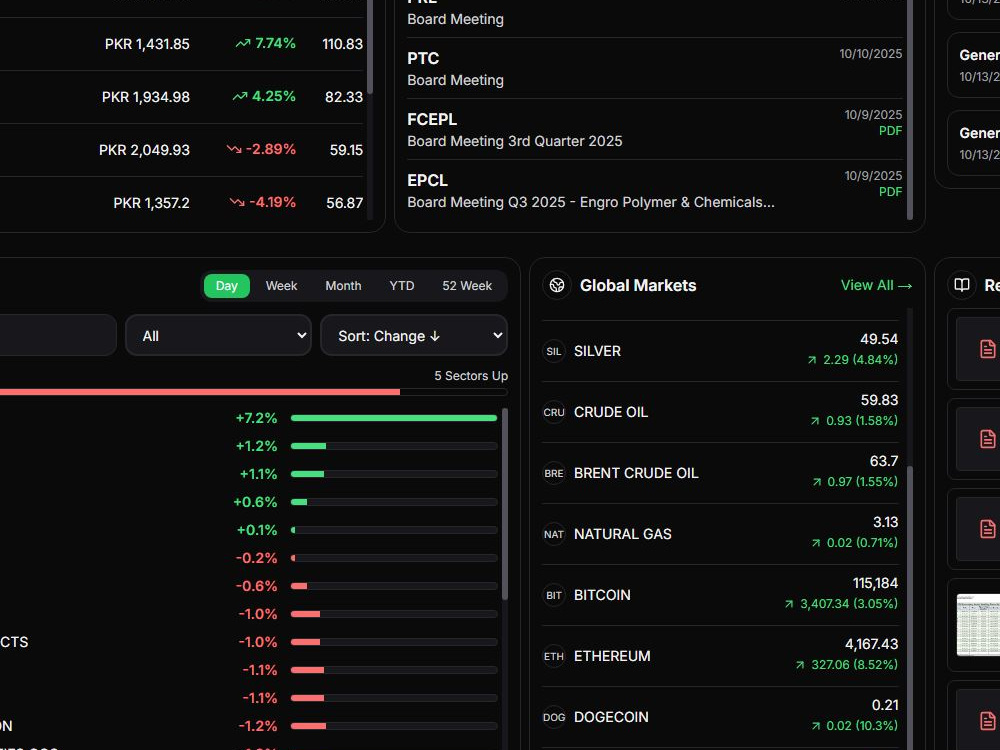Click the announcements panel scrollbar
This screenshot has width=1000, height=750.
click(x=910, y=110)
